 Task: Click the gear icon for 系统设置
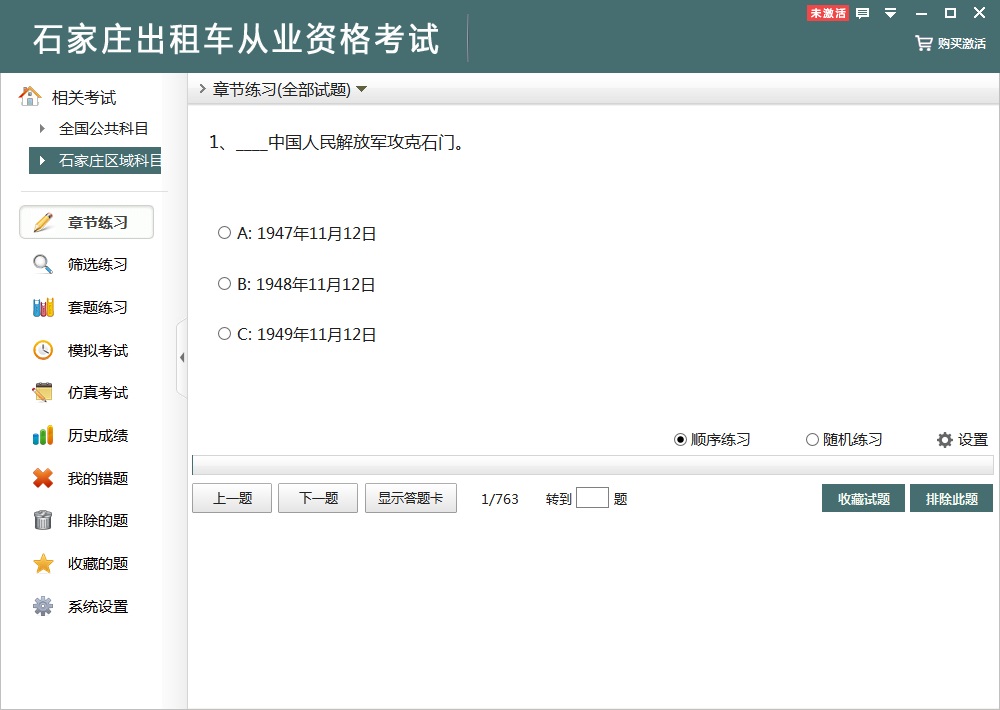(x=43, y=606)
